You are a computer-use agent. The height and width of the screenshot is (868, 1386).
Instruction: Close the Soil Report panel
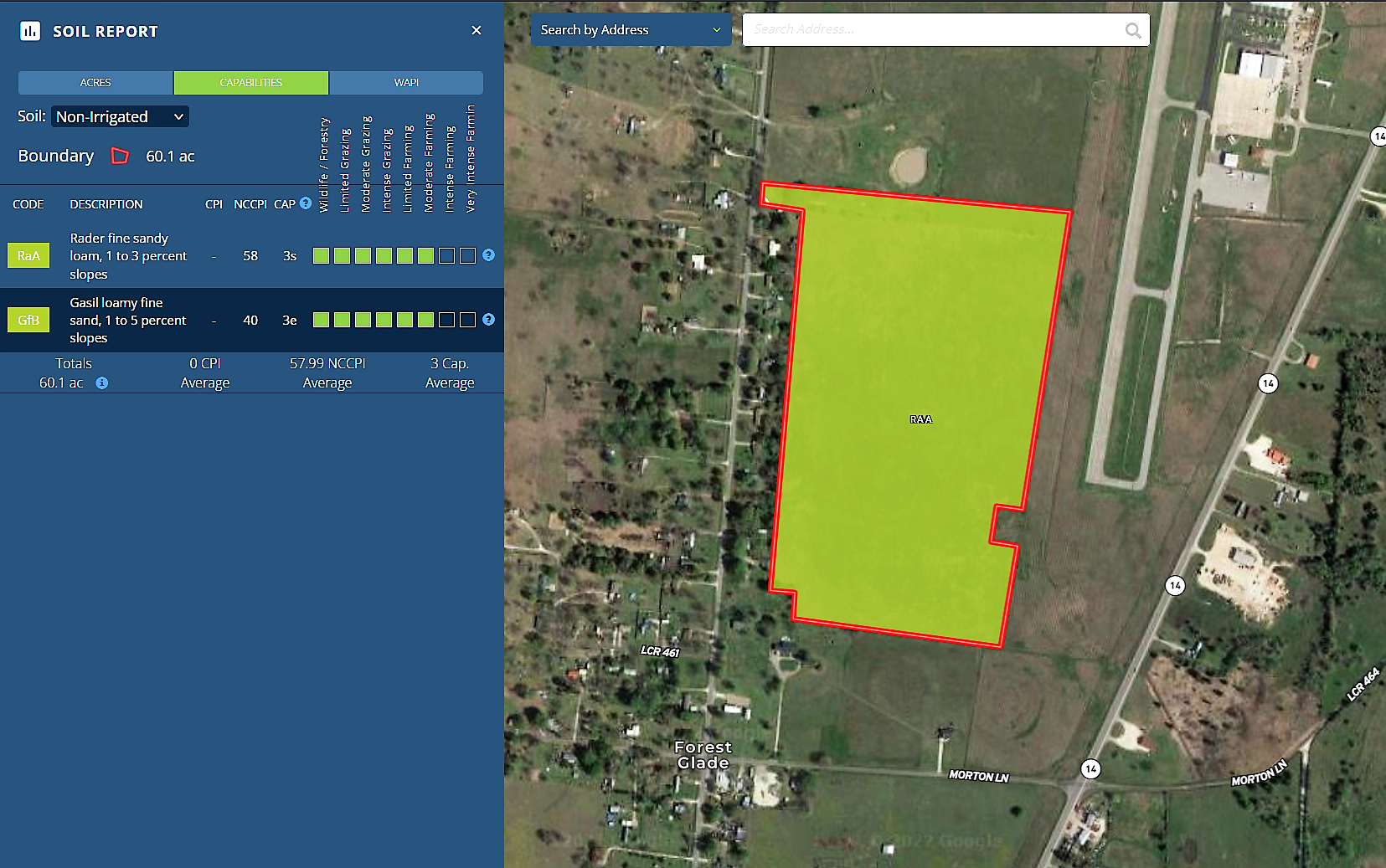tap(477, 30)
